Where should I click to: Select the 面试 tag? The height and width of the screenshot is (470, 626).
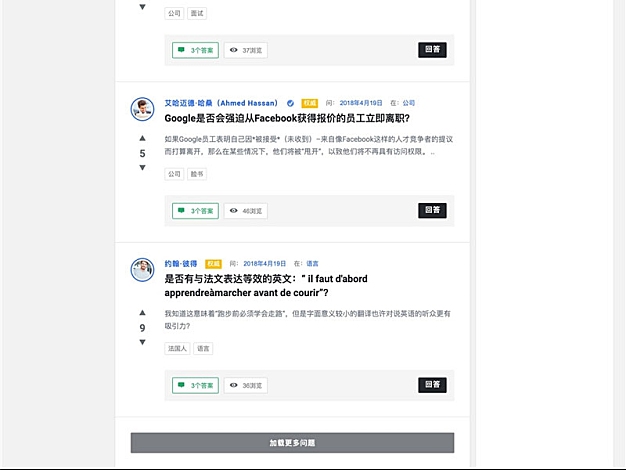(x=197, y=13)
